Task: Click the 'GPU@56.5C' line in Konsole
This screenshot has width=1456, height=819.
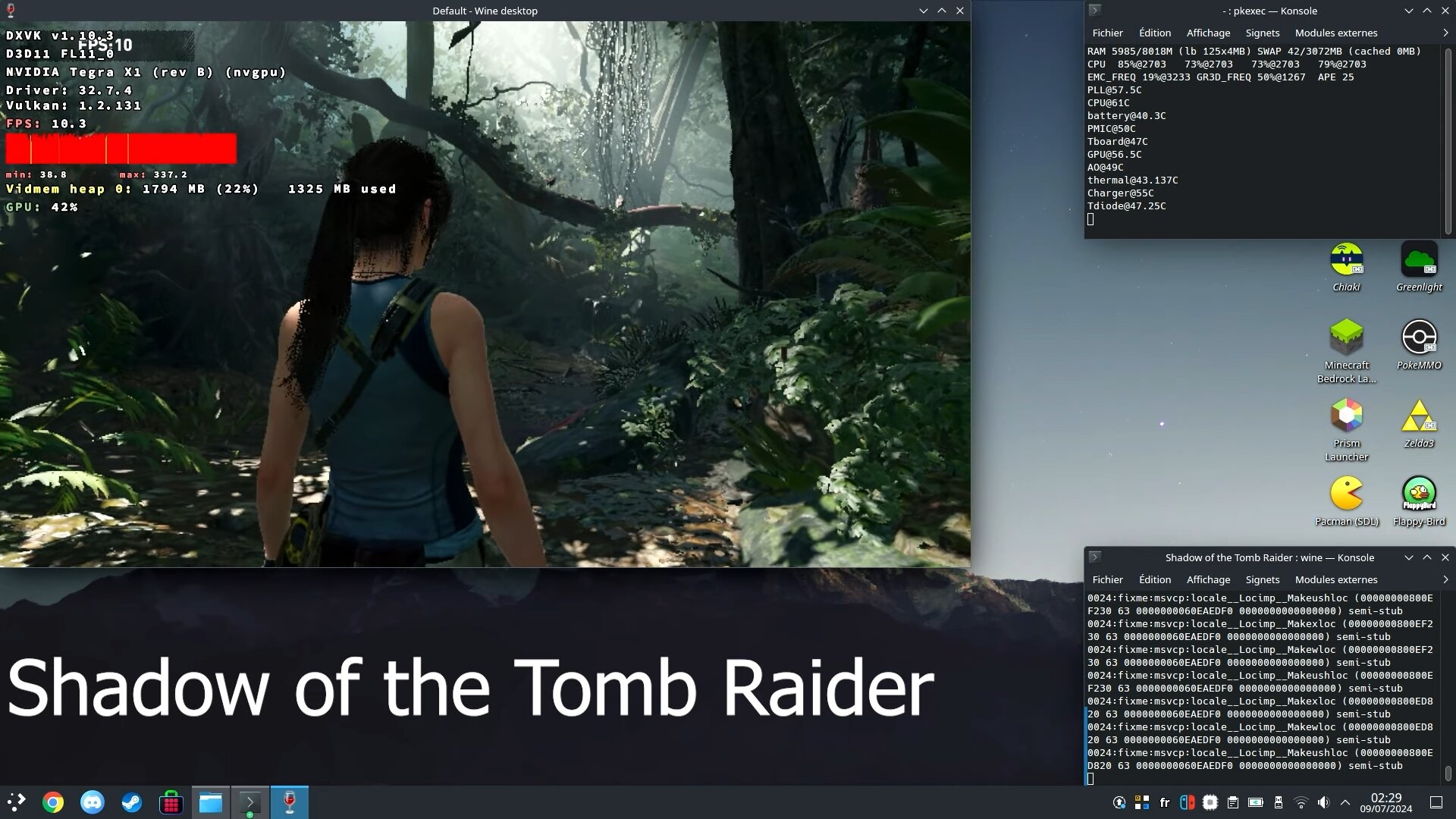Action: pyautogui.click(x=1114, y=154)
